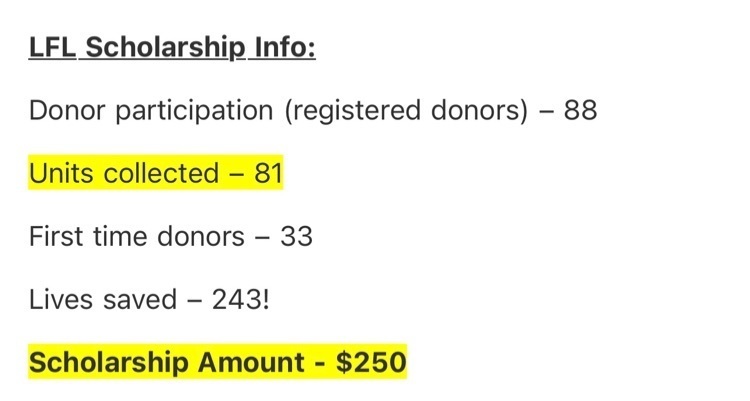Image resolution: width=750 pixels, height=401 pixels.
Task: Click the yellow-highlighted 'Units collected' text
Action: pos(124,173)
